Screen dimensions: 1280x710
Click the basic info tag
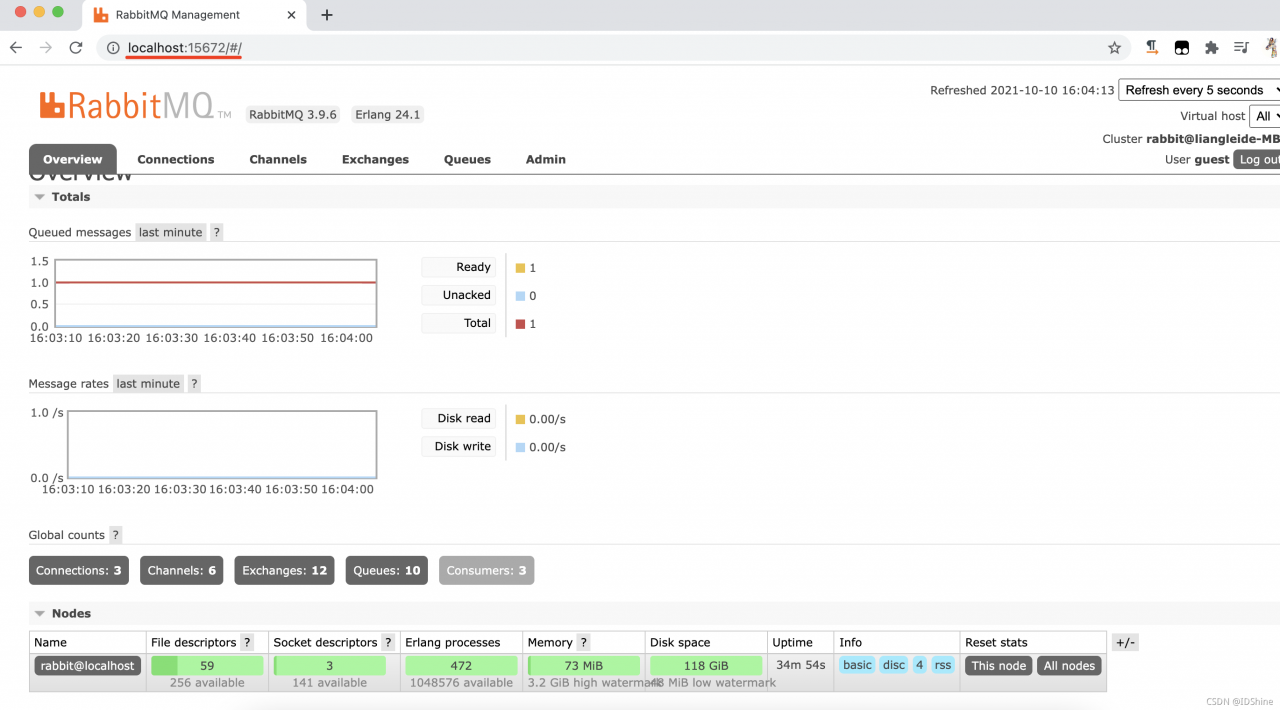coord(857,665)
